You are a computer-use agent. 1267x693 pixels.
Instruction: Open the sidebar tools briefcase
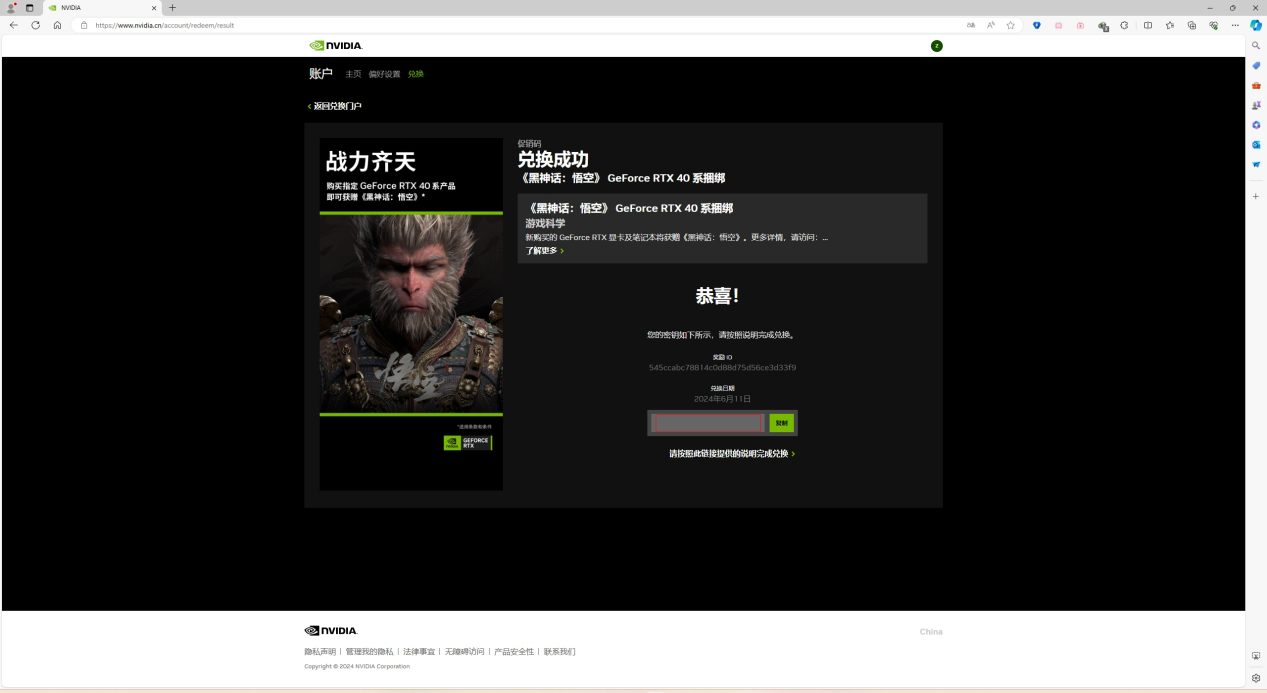pyautogui.click(x=1256, y=85)
